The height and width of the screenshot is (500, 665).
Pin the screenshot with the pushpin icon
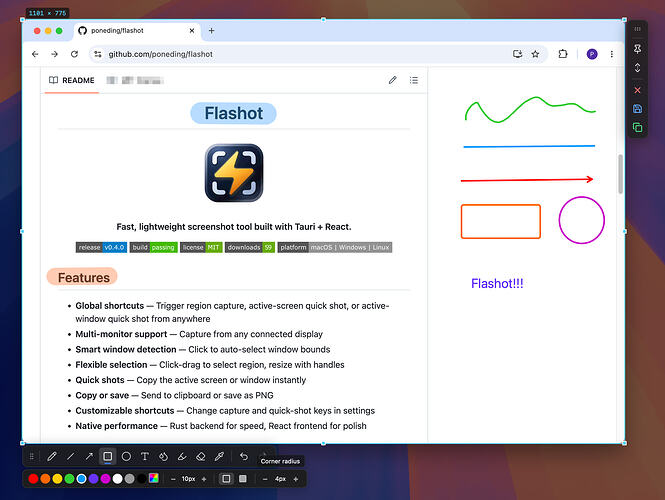(637, 49)
